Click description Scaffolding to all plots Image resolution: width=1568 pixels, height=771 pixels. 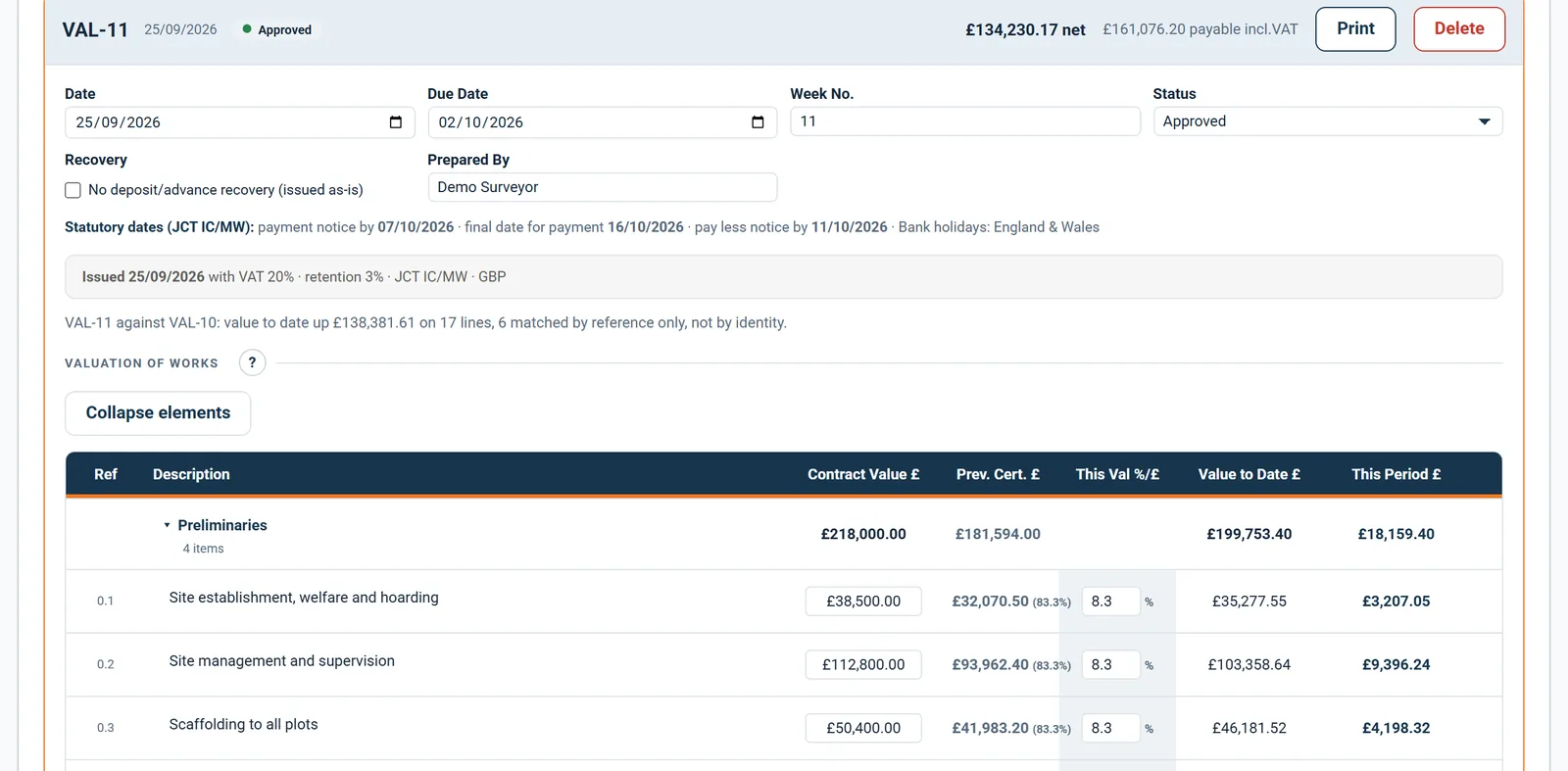[x=243, y=725]
